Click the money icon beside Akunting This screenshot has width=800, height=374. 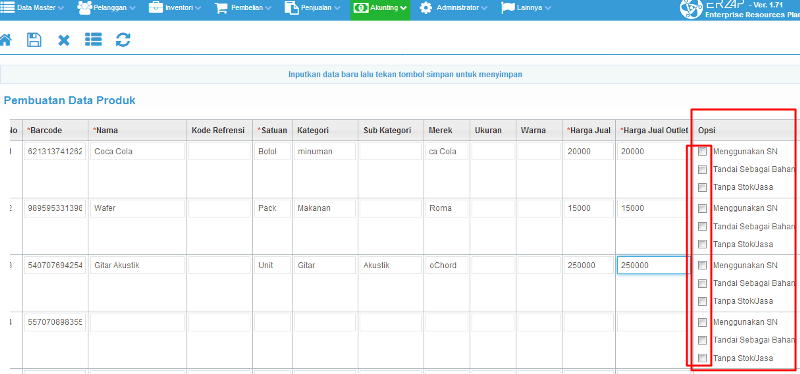361,8
